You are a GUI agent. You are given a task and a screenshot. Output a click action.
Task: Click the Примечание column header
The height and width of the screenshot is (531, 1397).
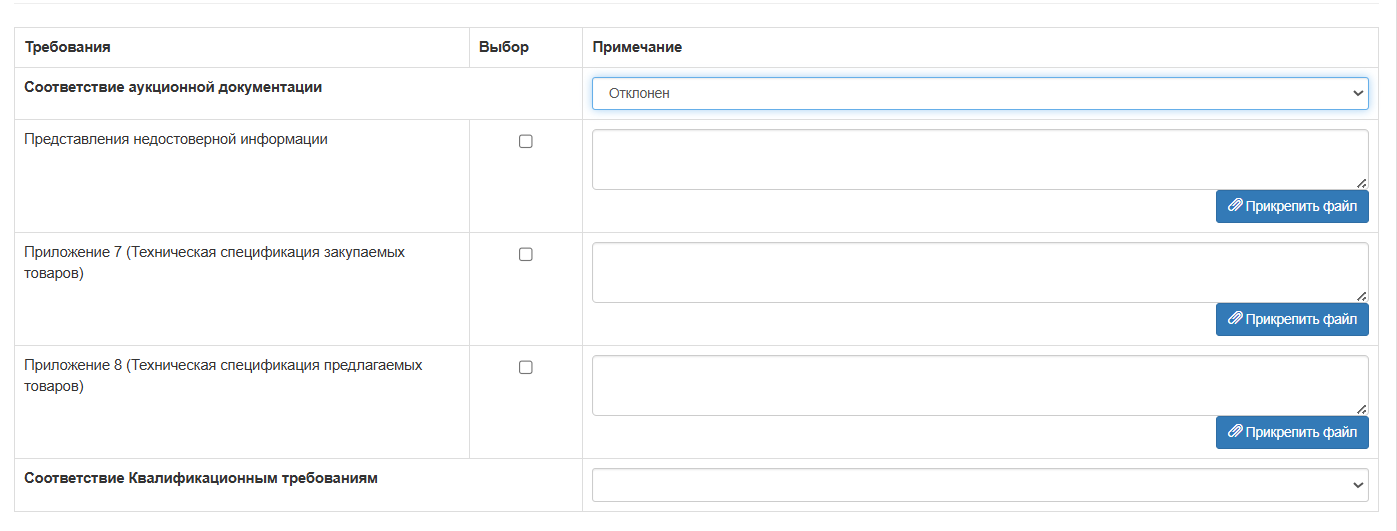[637, 47]
